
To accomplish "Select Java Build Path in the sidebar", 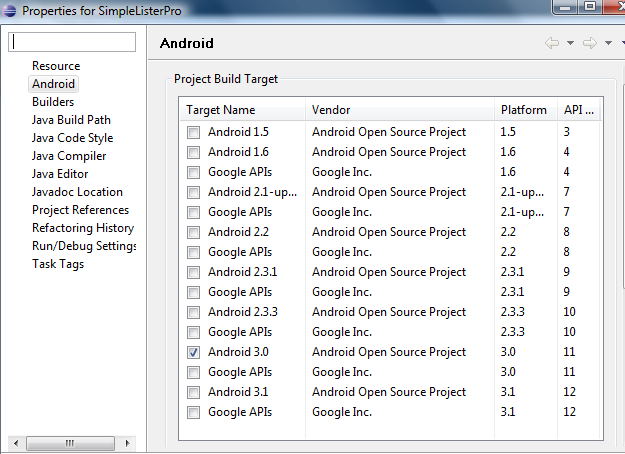I will (x=71, y=120).
